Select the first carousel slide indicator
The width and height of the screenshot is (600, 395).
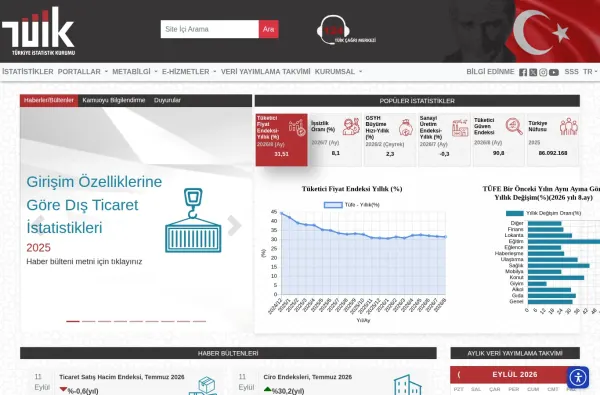73,321
